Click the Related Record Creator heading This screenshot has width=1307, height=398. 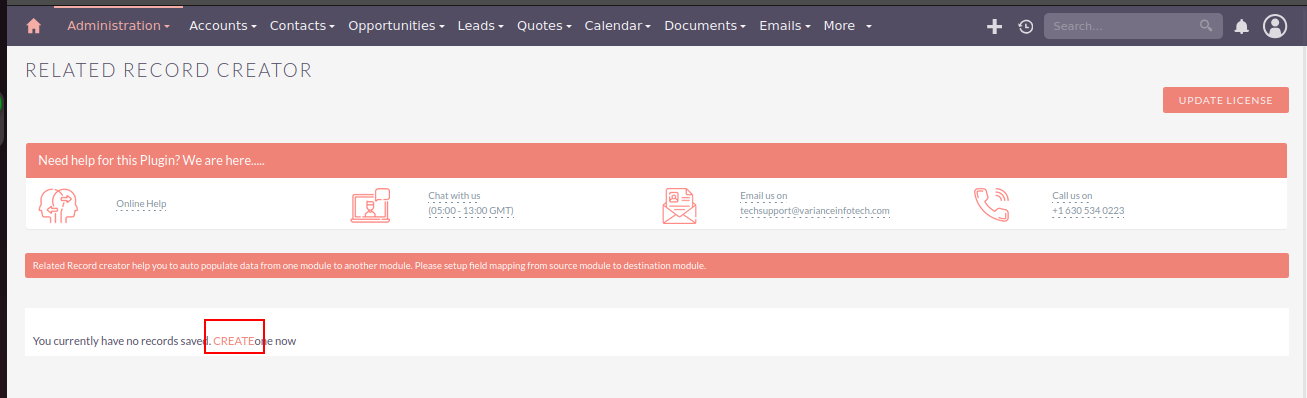coord(169,70)
